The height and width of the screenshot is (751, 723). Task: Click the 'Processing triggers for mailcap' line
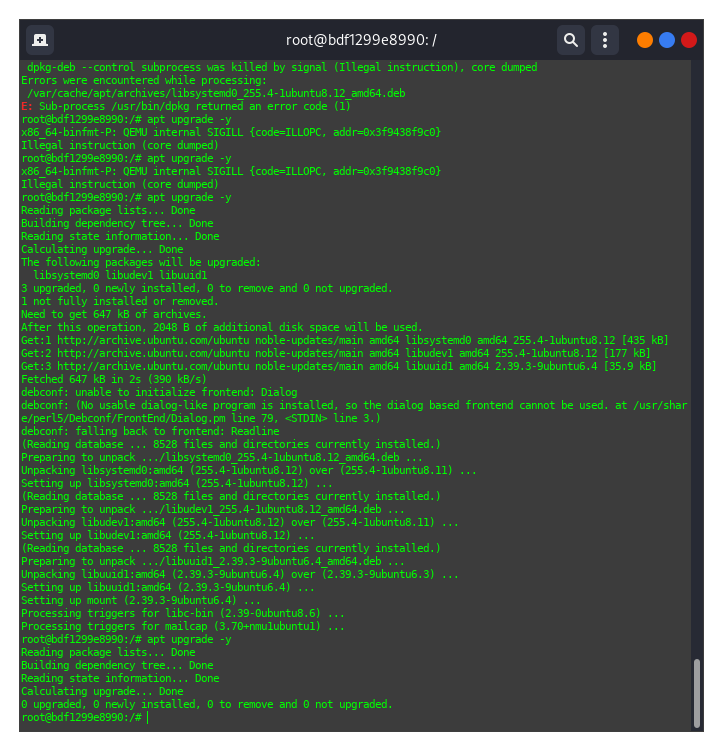[182, 626]
